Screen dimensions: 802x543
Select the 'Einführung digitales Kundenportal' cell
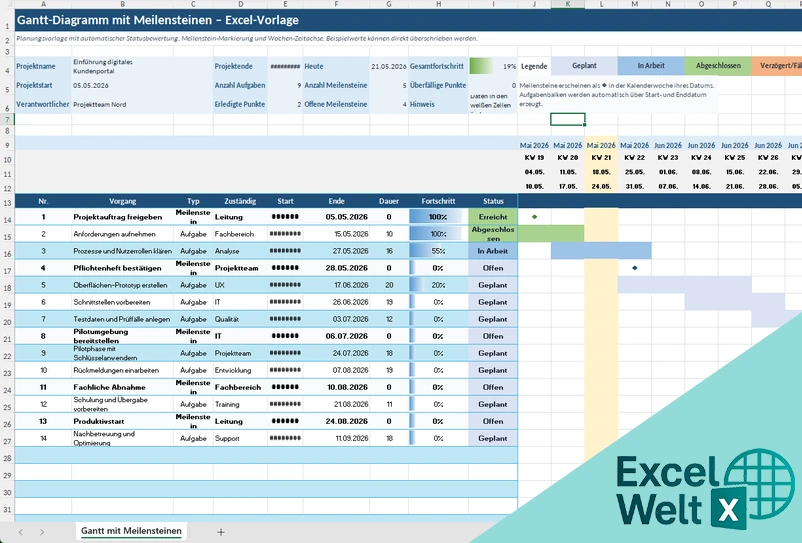pos(122,66)
